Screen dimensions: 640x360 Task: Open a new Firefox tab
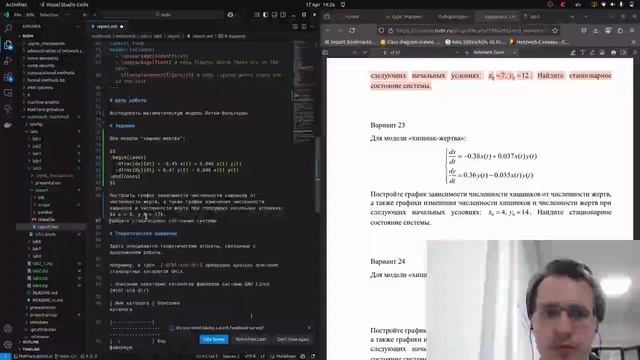(572, 17)
